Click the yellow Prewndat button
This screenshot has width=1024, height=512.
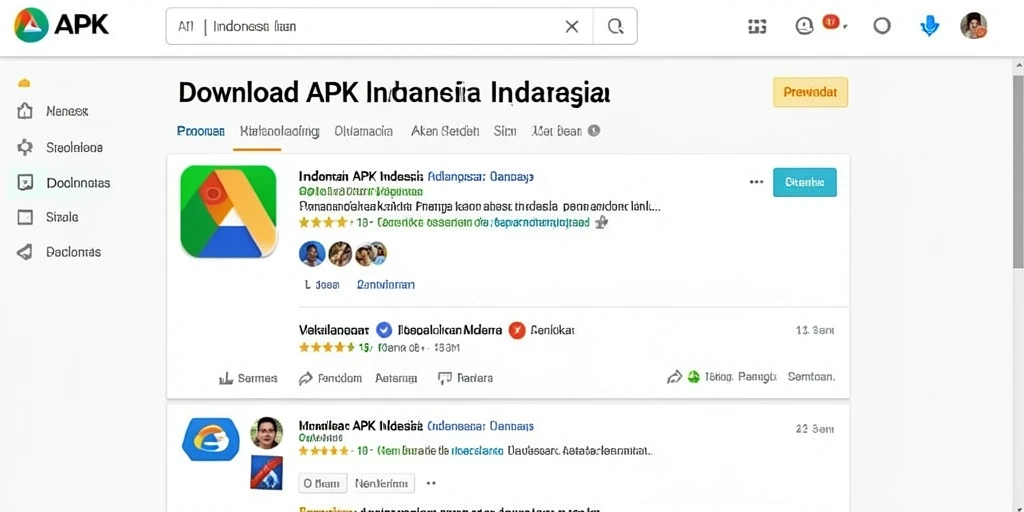point(810,92)
